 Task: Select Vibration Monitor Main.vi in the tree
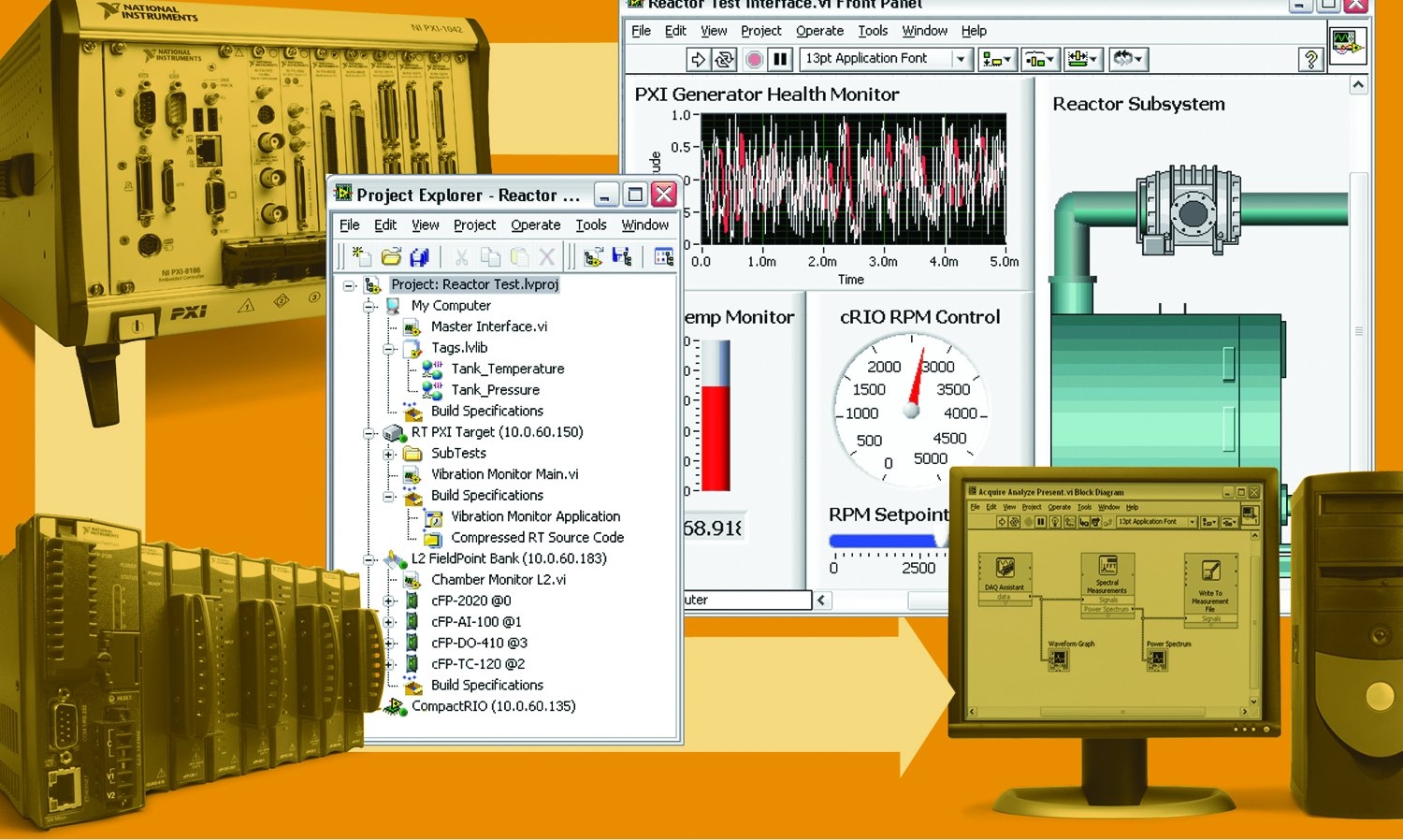coord(502,474)
